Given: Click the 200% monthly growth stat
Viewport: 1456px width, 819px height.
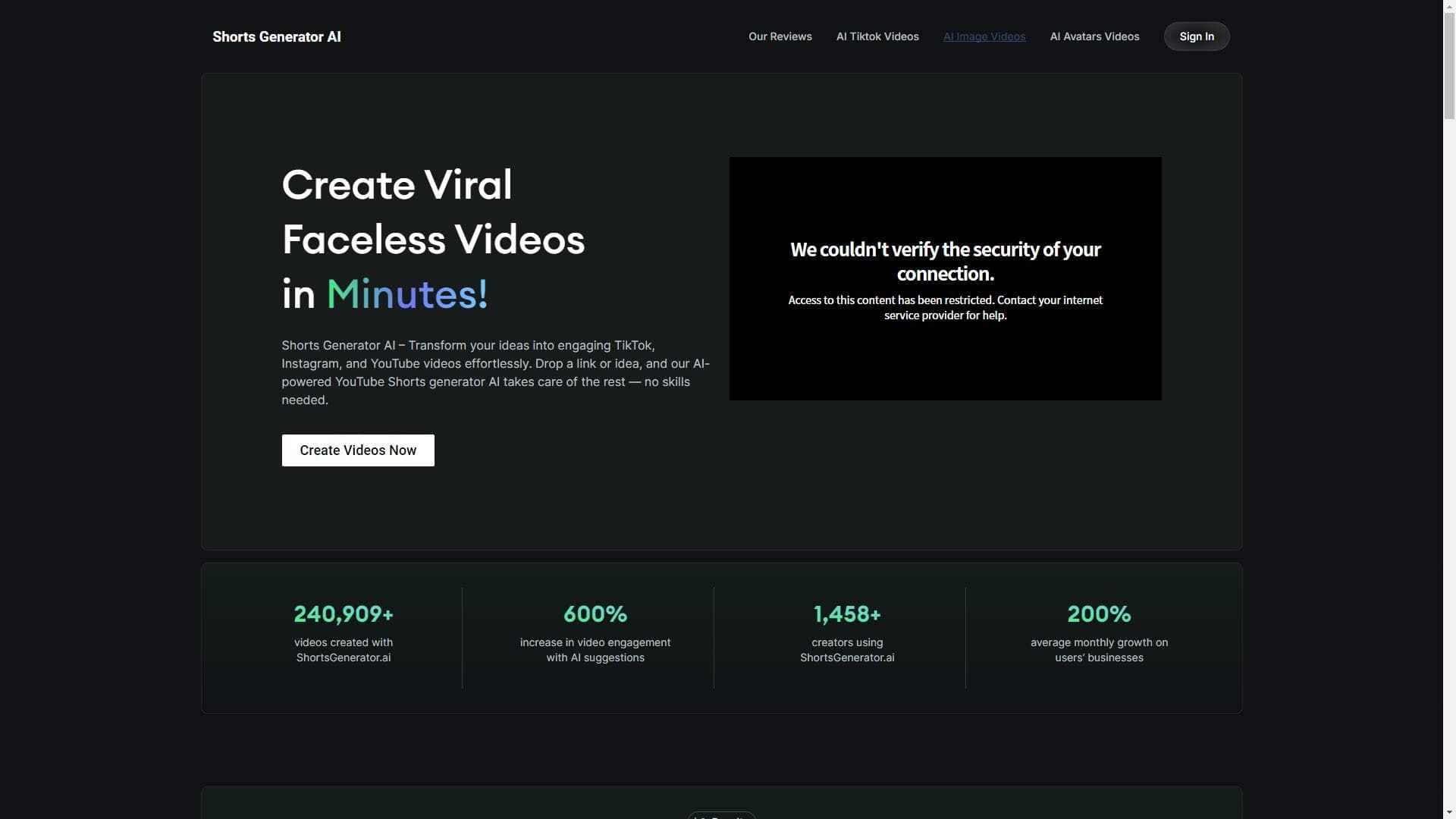Looking at the screenshot, I should coord(1098,614).
